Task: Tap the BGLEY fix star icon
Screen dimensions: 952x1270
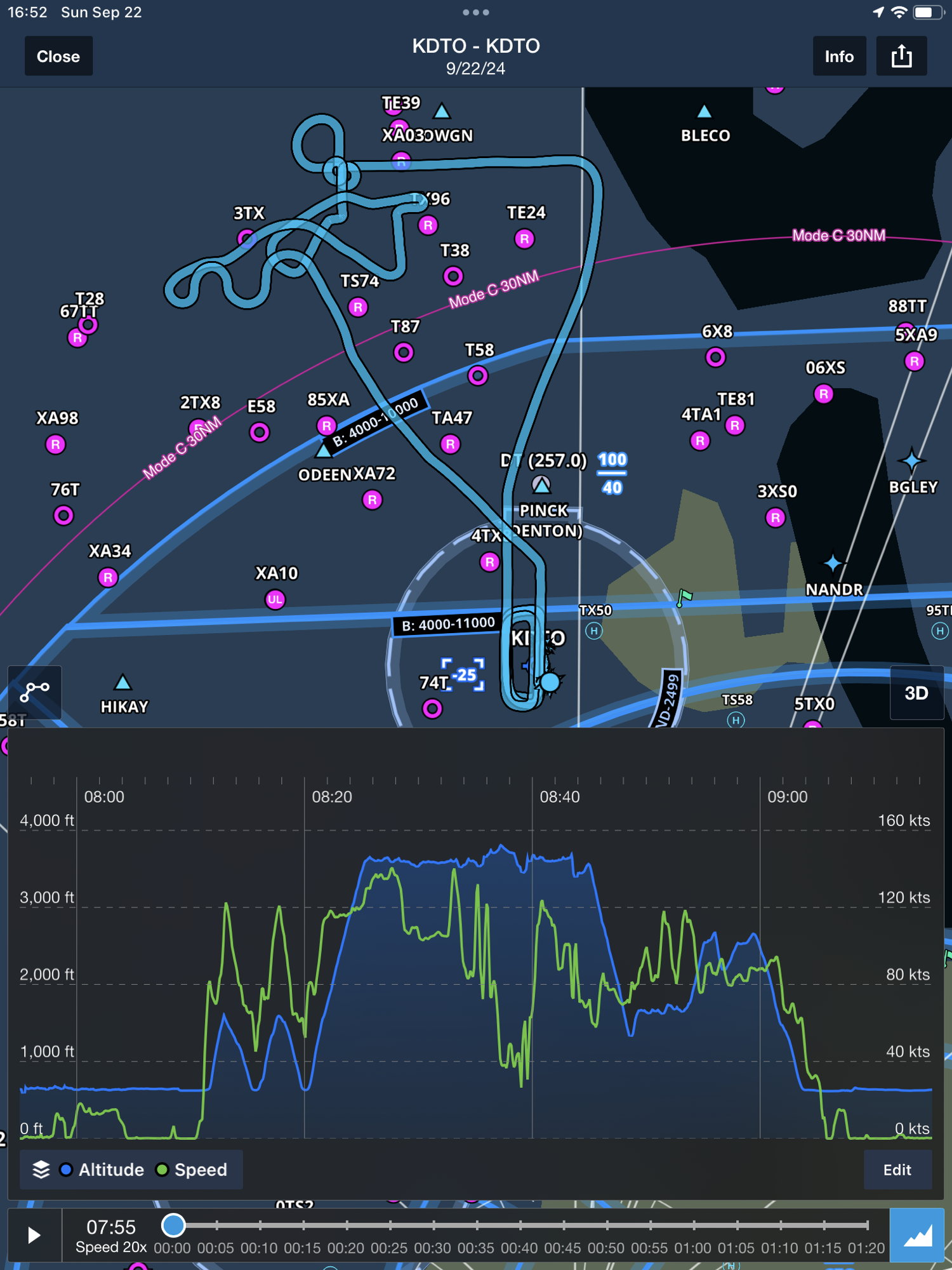Action: click(911, 460)
